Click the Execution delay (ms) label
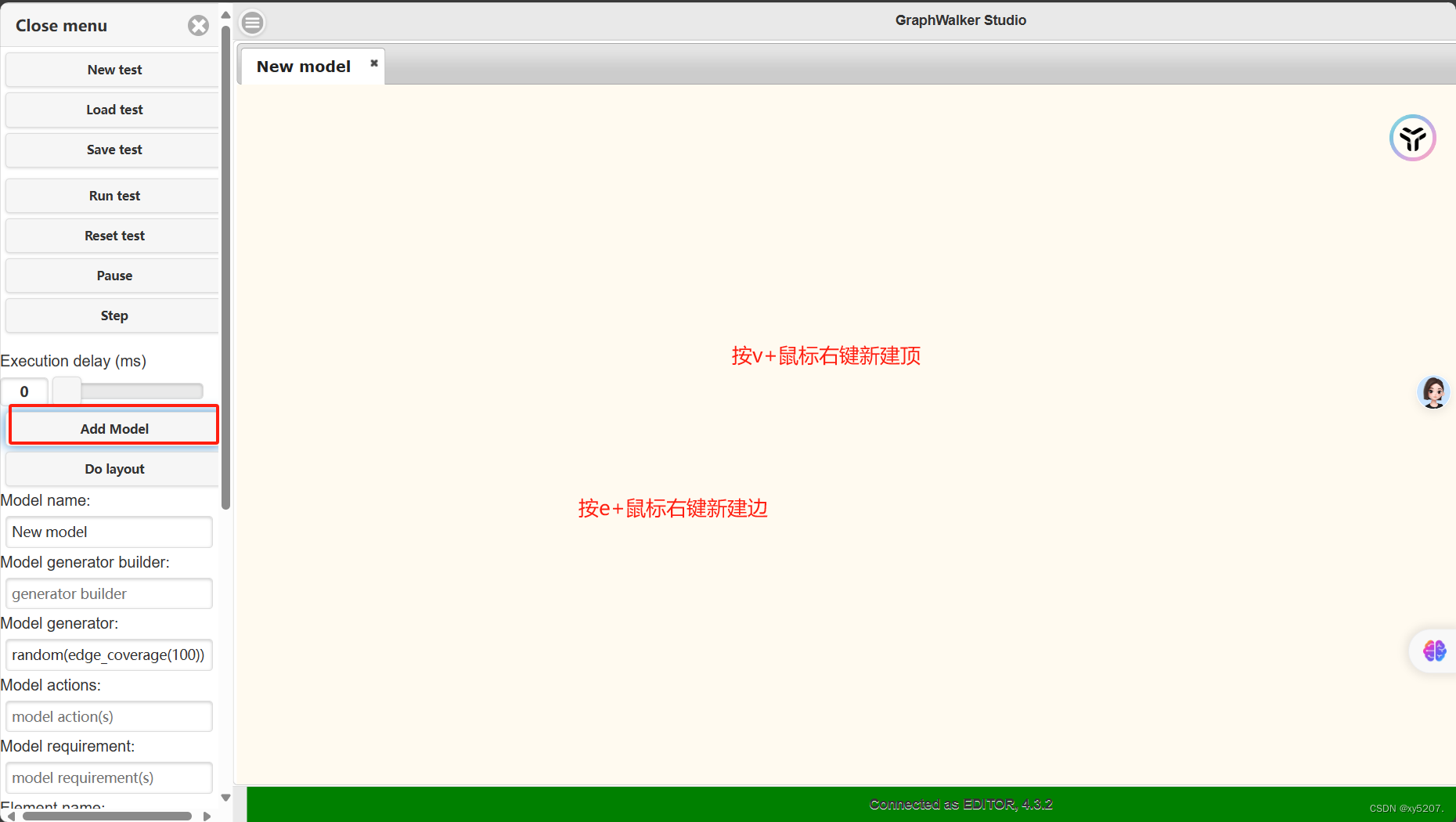This screenshot has width=1456, height=822. point(74,361)
